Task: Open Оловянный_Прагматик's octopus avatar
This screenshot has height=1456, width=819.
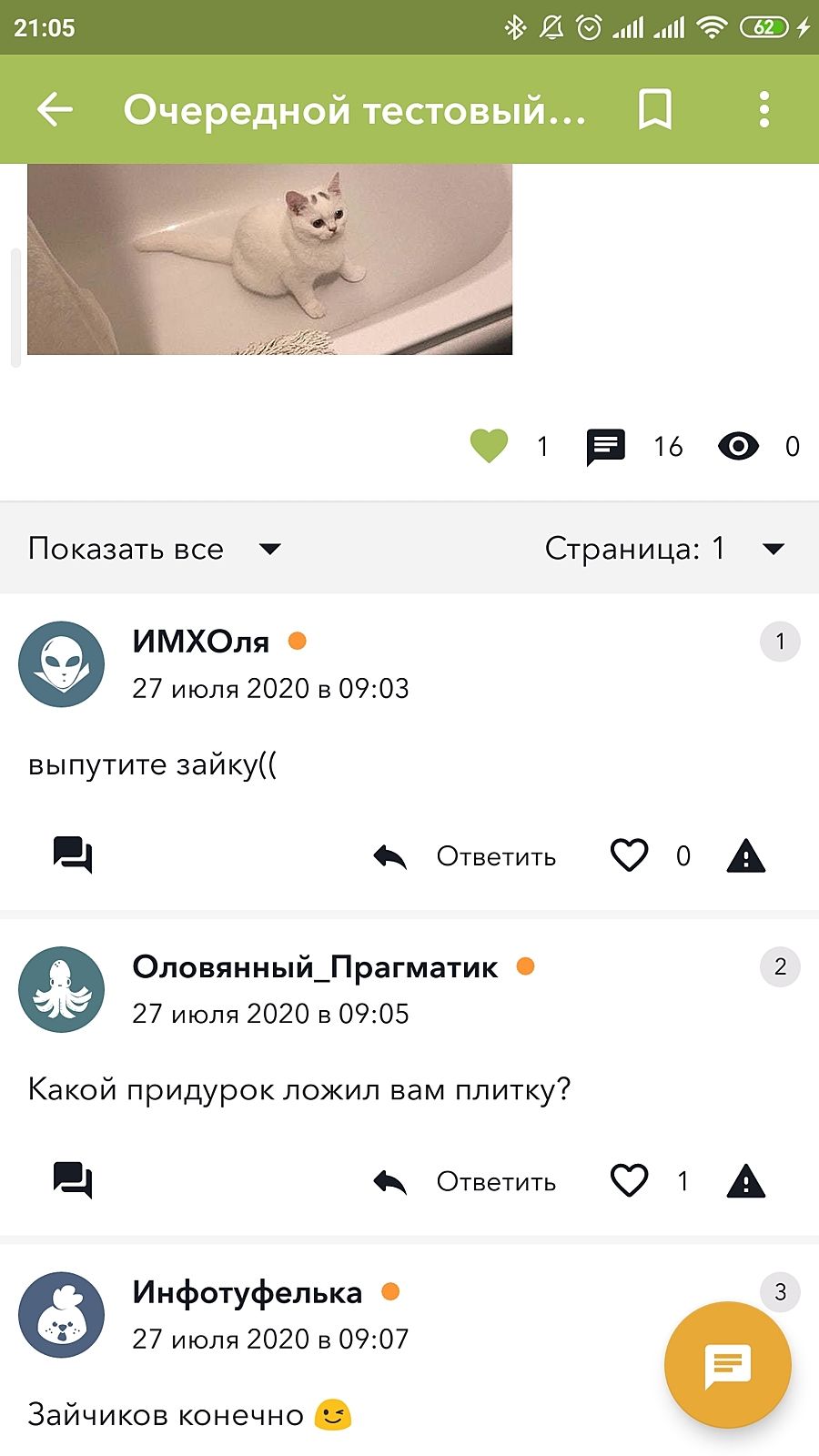Action: point(61,989)
